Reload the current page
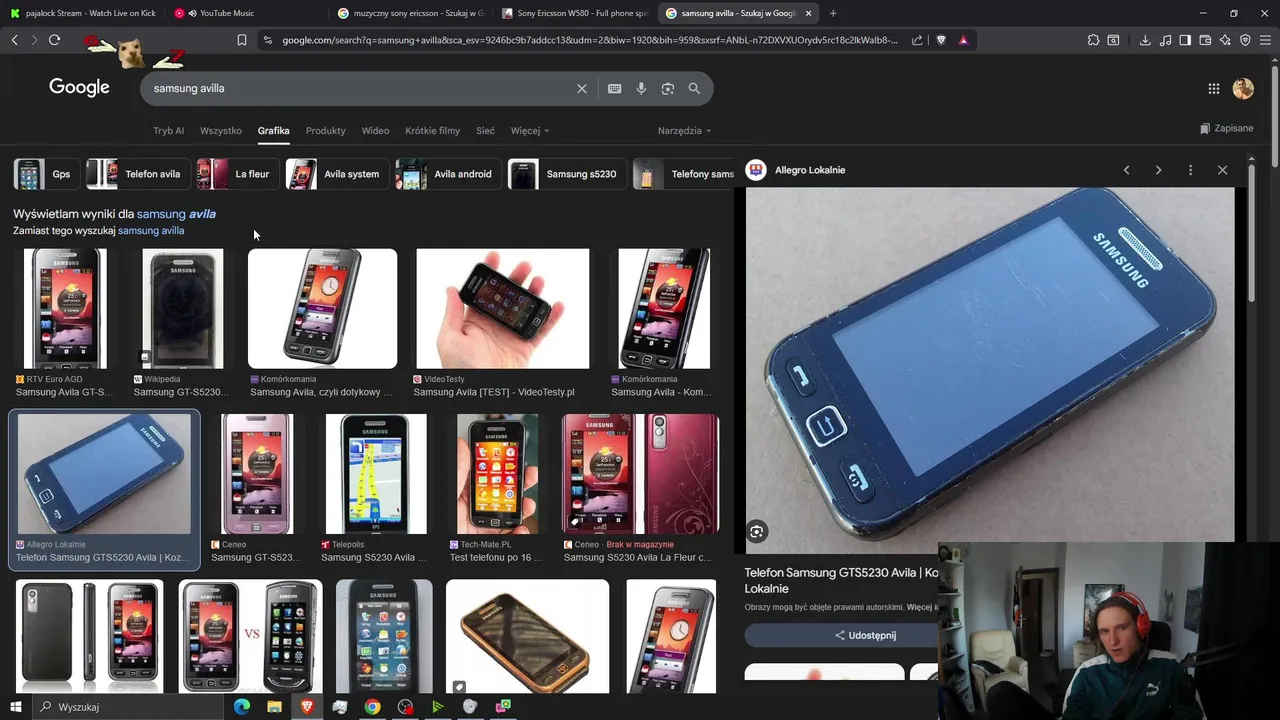 (x=54, y=40)
